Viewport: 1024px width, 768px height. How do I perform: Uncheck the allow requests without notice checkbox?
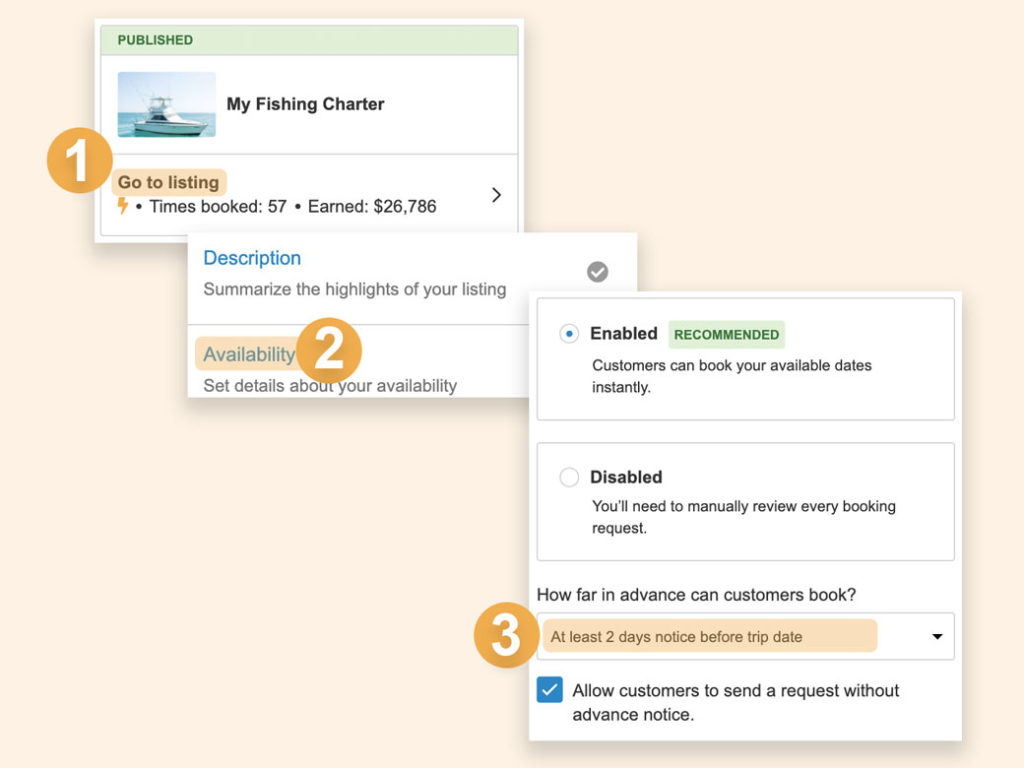[x=549, y=690]
